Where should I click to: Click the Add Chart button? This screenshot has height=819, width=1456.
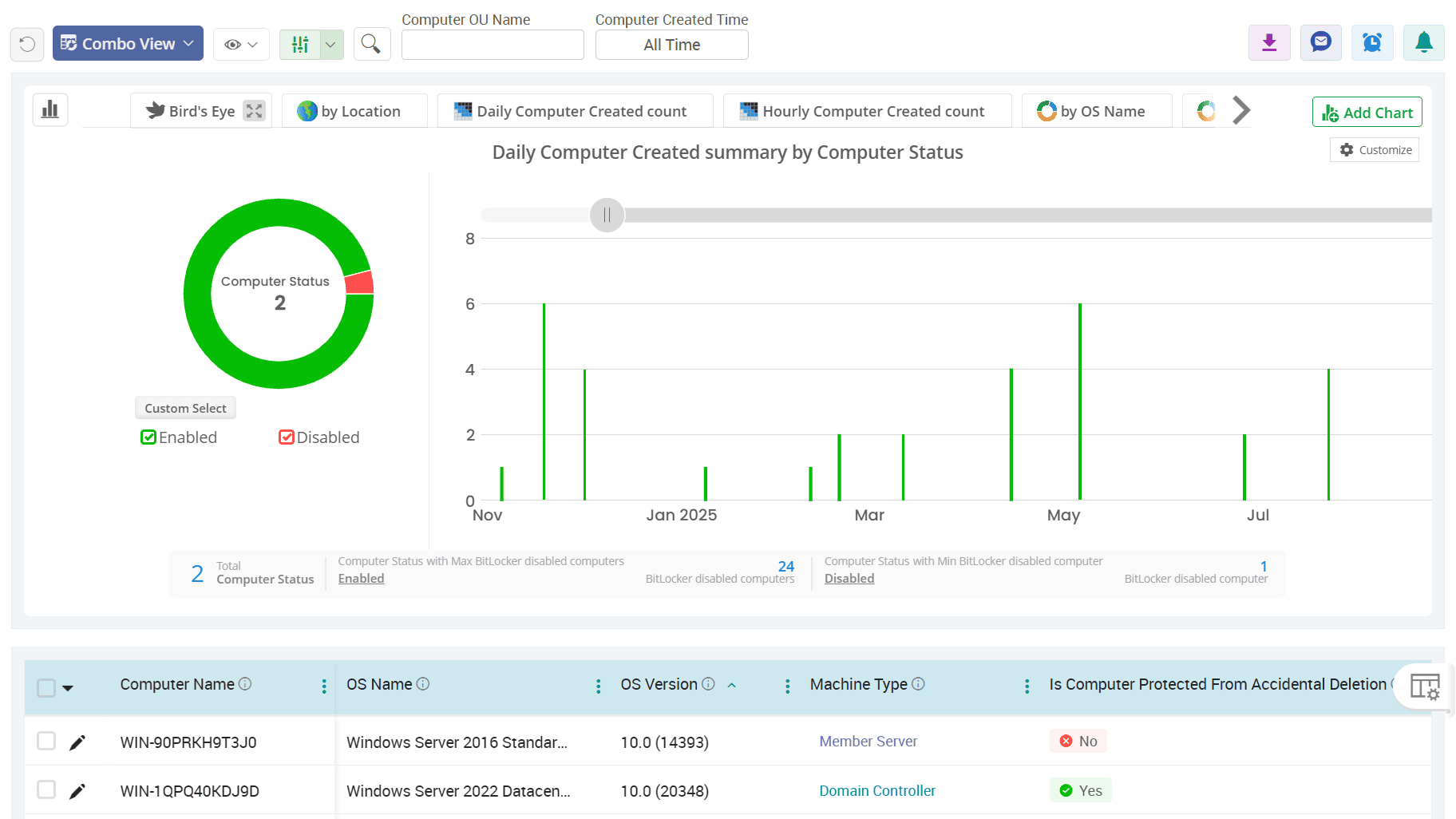(x=1367, y=113)
